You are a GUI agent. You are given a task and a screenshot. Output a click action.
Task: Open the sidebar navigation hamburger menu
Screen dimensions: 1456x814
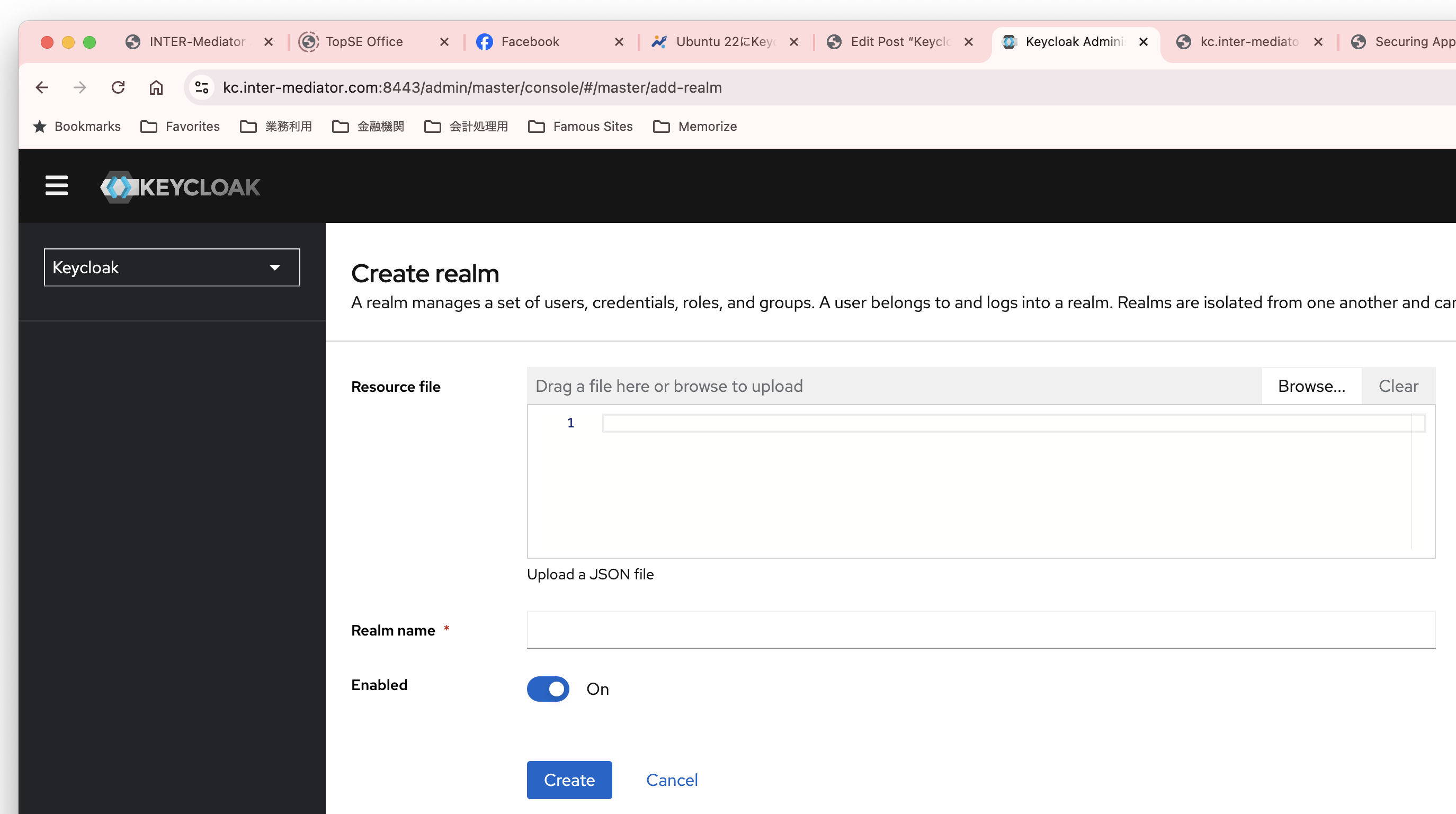pyautogui.click(x=57, y=186)
